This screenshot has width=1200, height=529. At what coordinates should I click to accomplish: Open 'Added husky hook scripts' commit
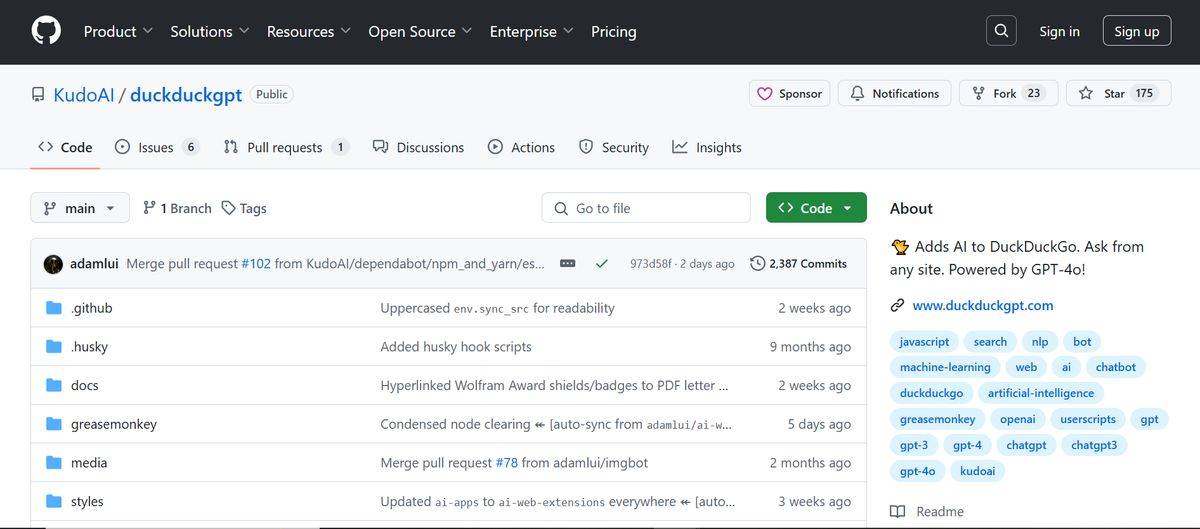(x=456, y=347)
